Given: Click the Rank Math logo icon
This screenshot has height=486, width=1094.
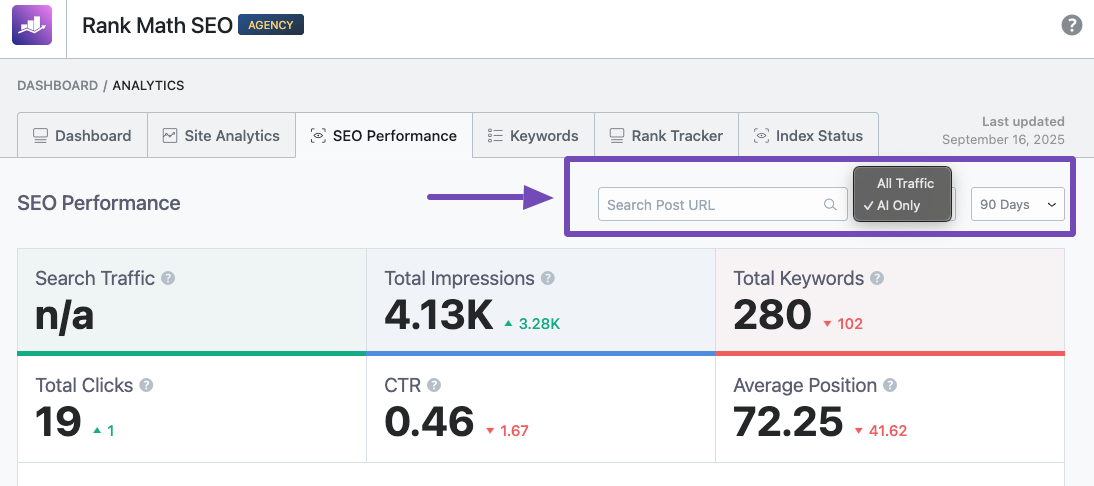Looking at the screenshot, I should 31,25.
